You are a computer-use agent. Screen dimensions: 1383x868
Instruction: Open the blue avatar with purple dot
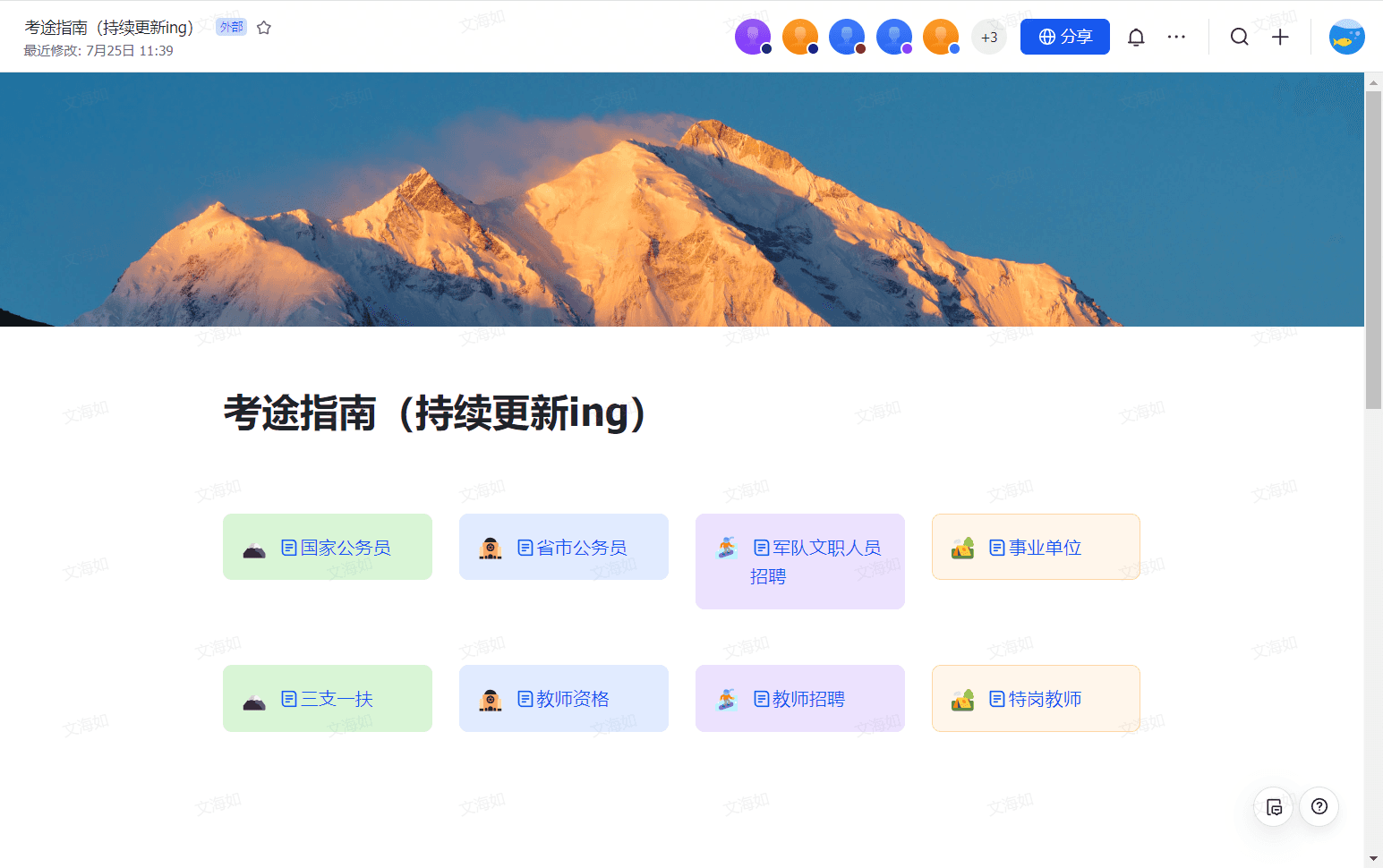coord(894,37)
